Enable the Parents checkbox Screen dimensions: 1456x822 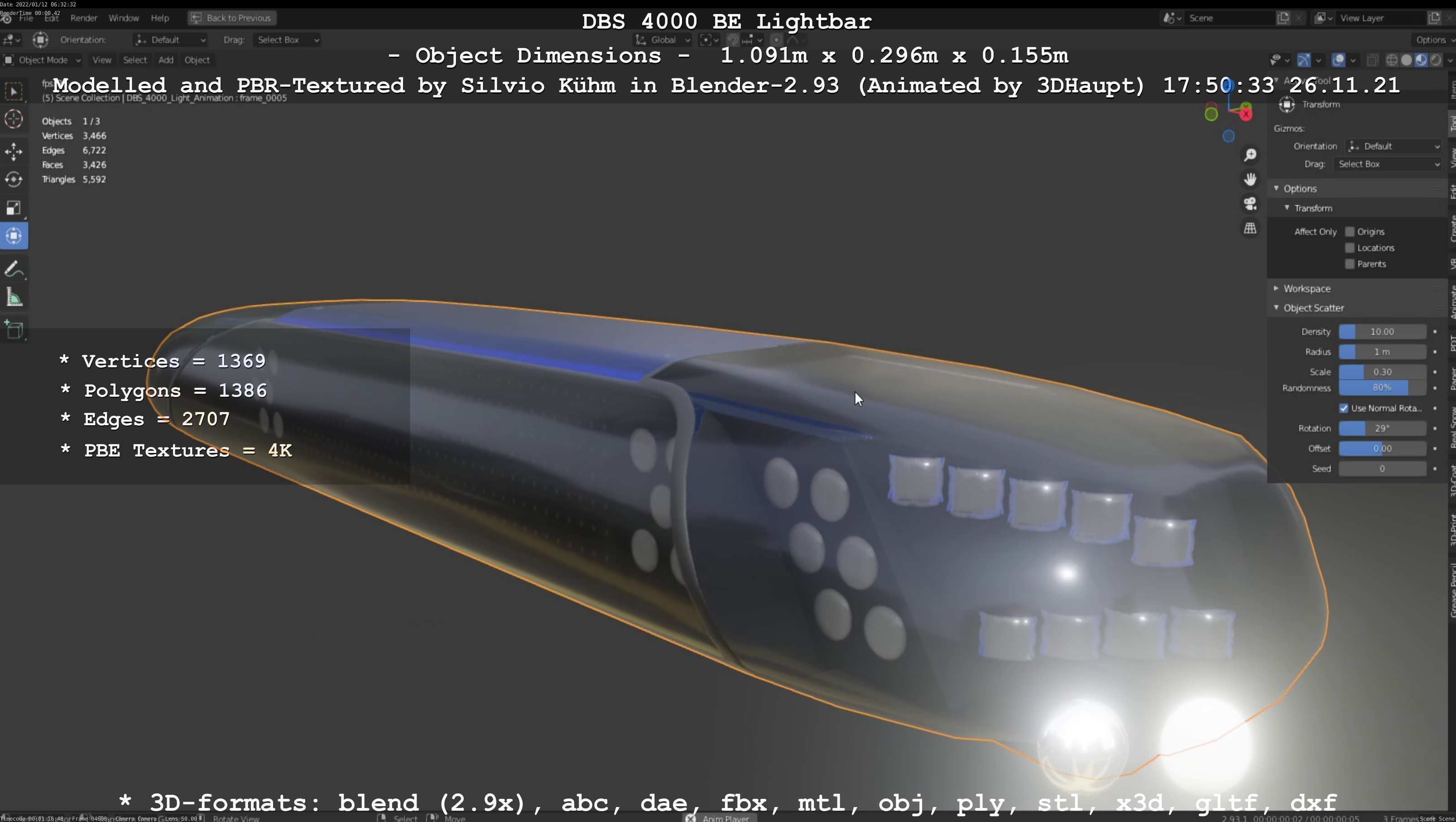pos(1350,264)
